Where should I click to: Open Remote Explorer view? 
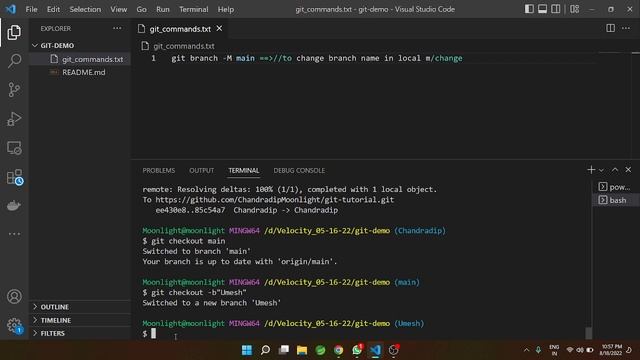click(x=14, y=148)
